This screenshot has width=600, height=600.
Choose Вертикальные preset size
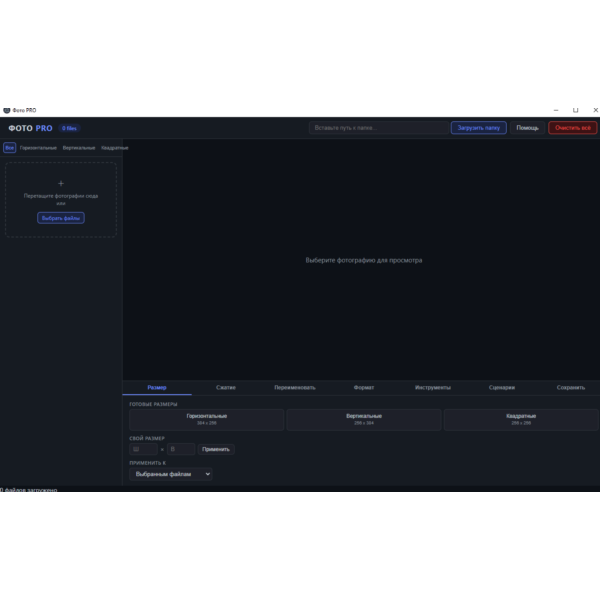[364, 420]
